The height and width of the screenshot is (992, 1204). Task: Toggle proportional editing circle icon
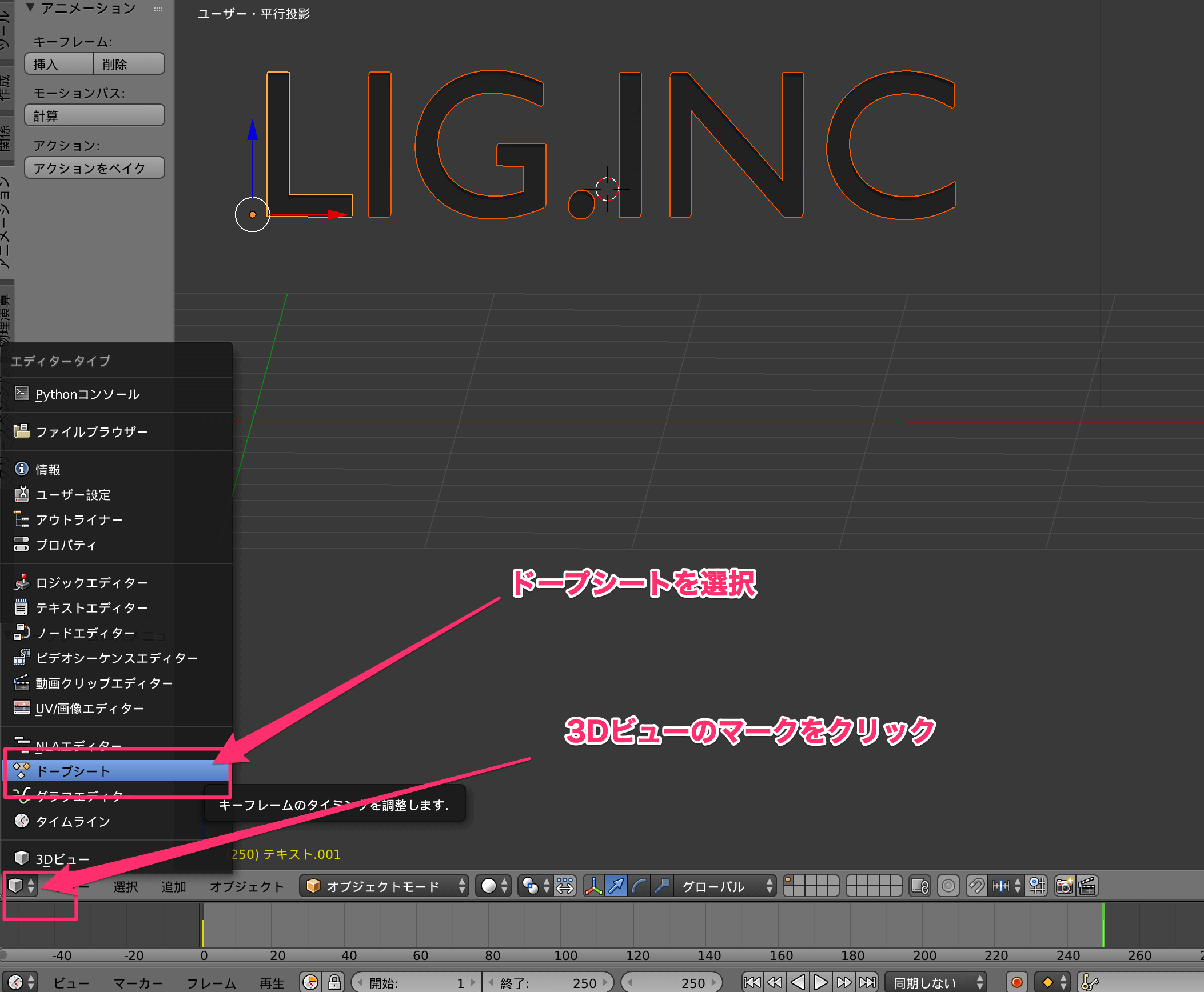tap(948, 886)
